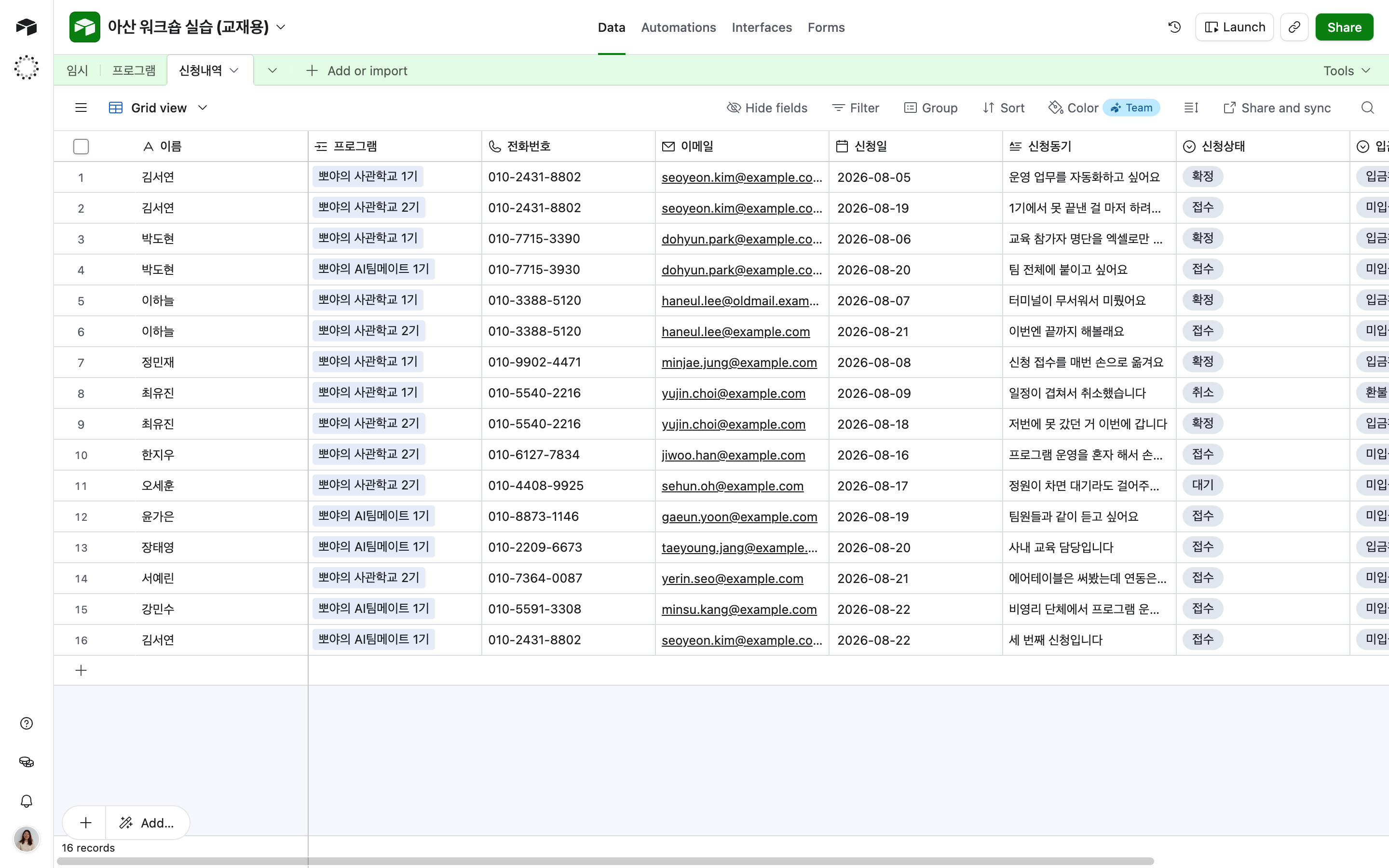The width and height of the screenshot is (1389, 868).
Task: Click Hide fields in toolbar
Action: [x=767, y=108]
